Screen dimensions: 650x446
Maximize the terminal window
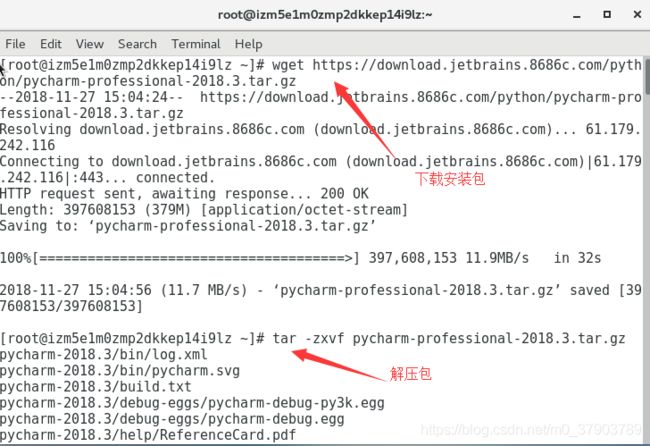coord(607,15)
